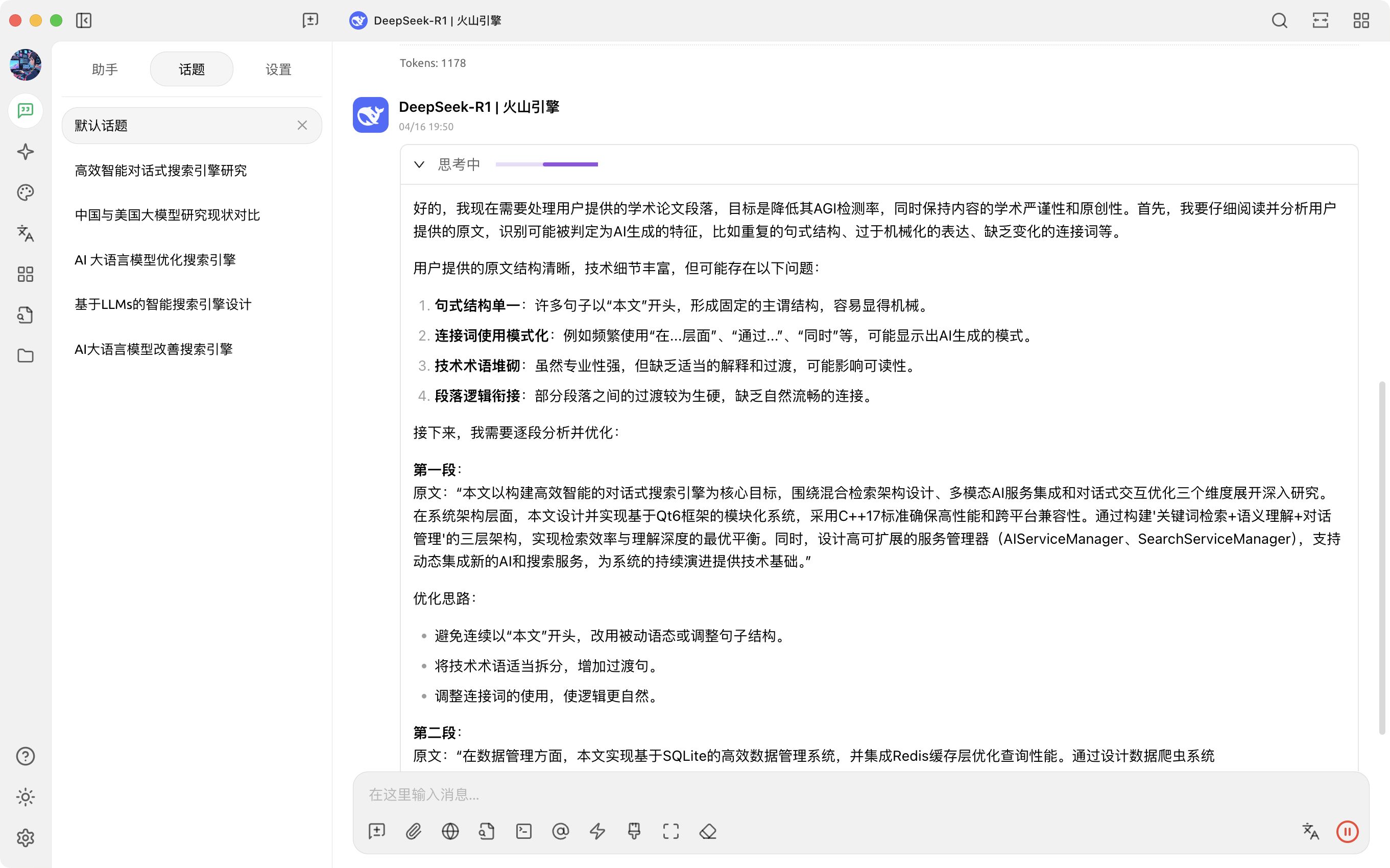Viewport: 1390px width, 868px height.
Task: Open quick phrases lightning icon
Action: click(x=597, y=831)
